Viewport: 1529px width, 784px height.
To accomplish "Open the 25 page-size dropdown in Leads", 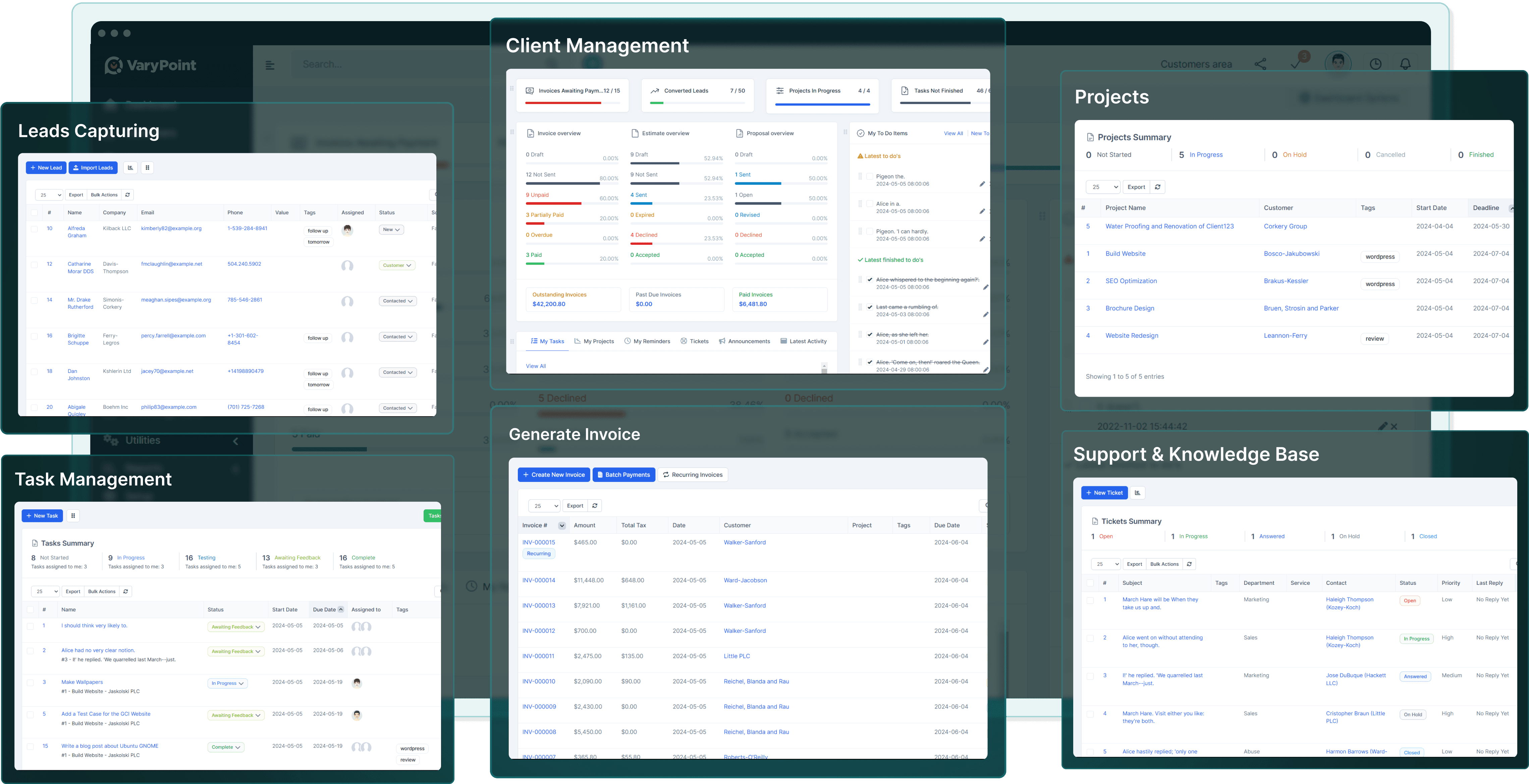I will point(49,195).
